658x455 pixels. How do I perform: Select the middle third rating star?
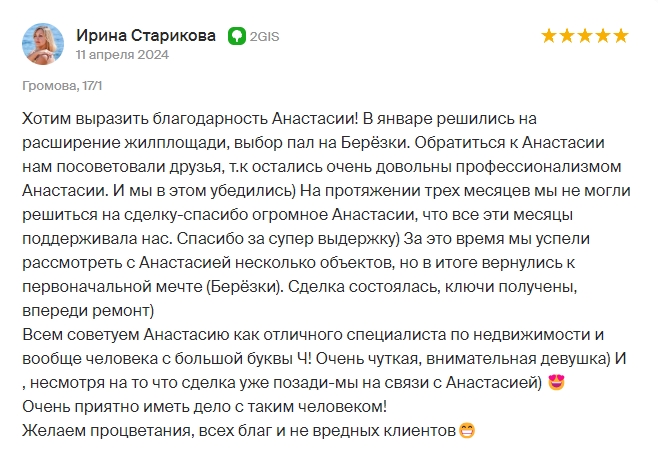(x=585, y=36)
